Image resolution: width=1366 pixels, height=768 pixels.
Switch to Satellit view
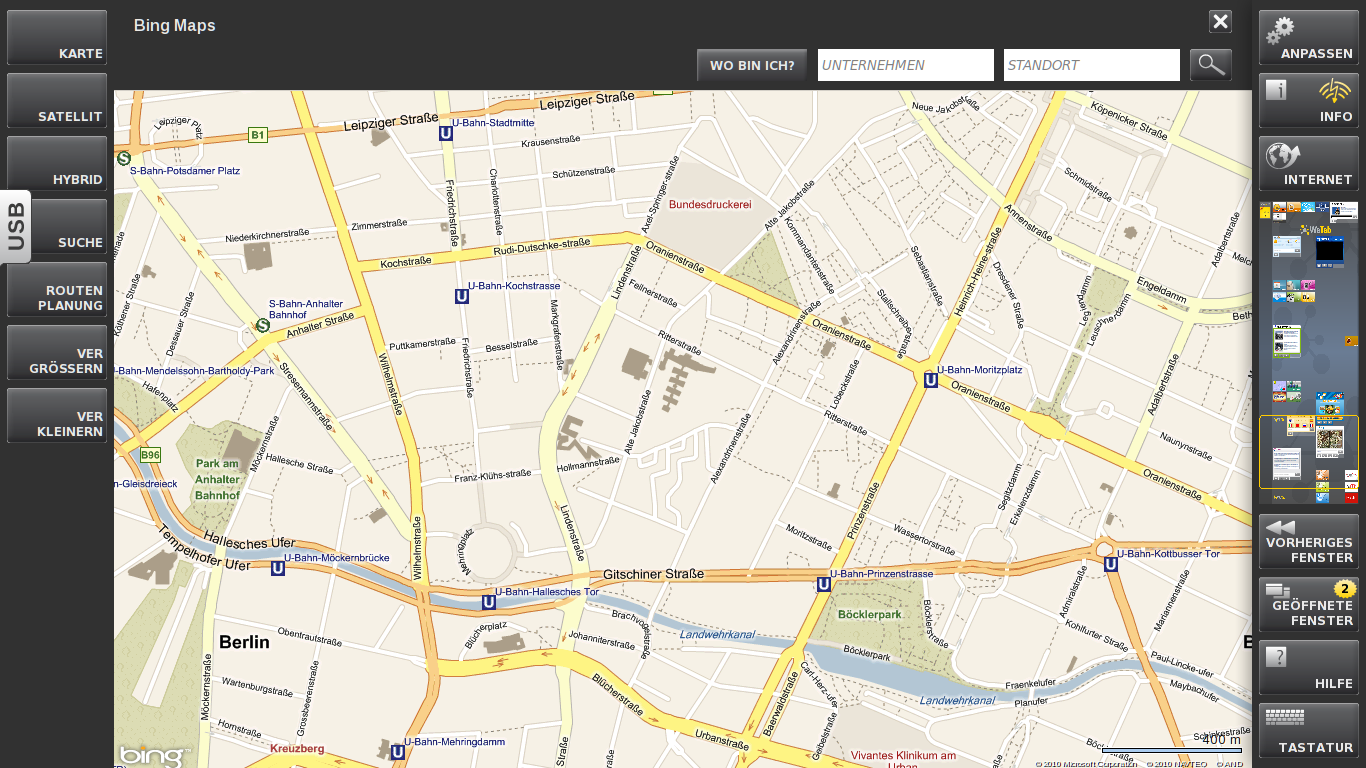click(57, 101)
